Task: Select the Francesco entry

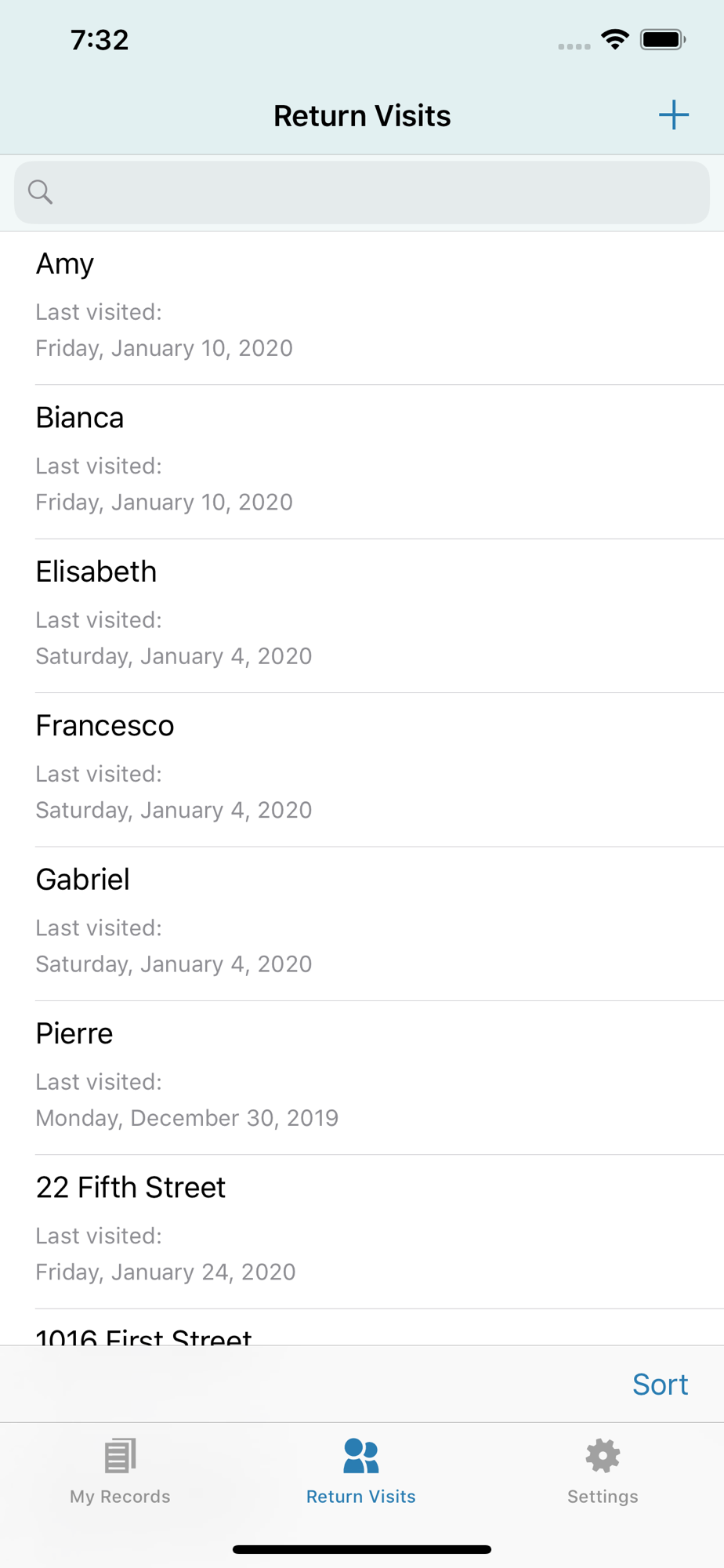Action: 362,769
